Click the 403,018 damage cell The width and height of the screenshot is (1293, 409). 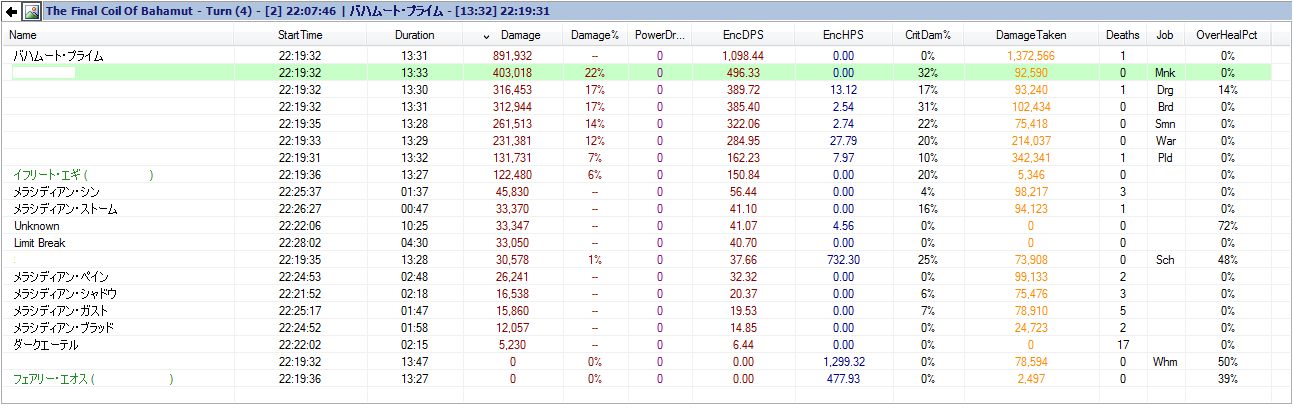[512, 73]
